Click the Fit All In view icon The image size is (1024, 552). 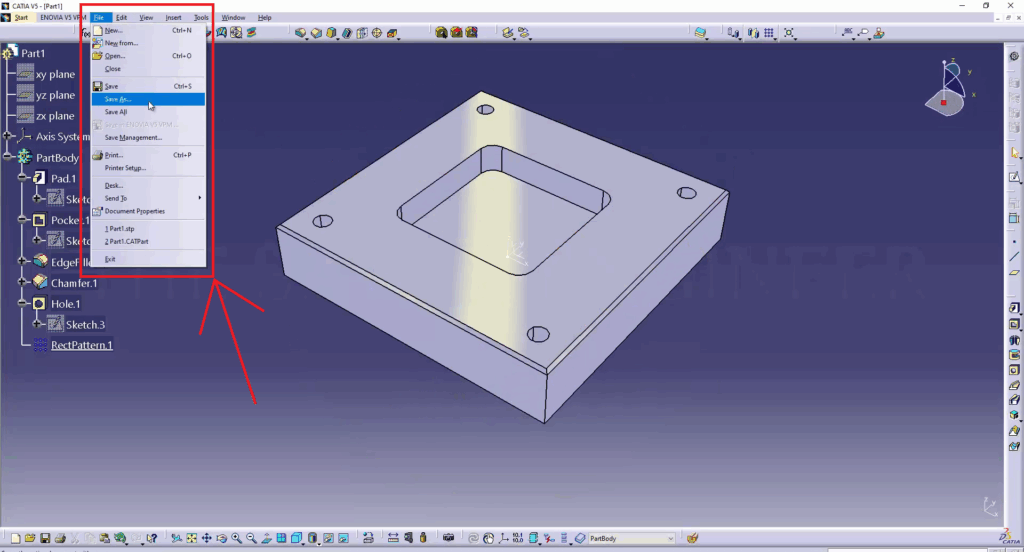click(191, 538)
